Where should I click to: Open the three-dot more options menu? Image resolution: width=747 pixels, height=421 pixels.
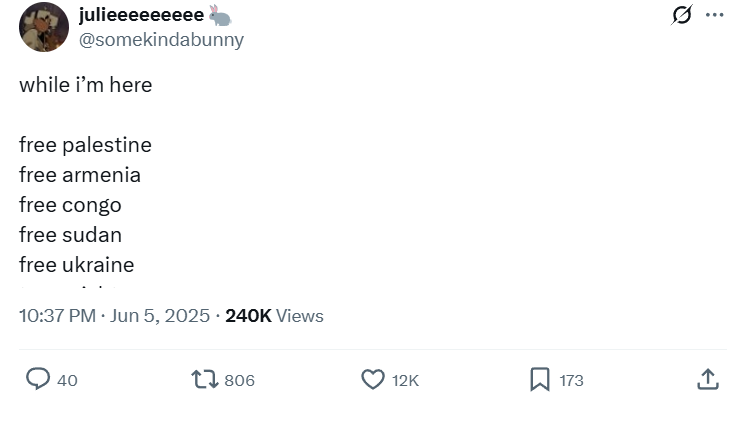click(714, 15)
